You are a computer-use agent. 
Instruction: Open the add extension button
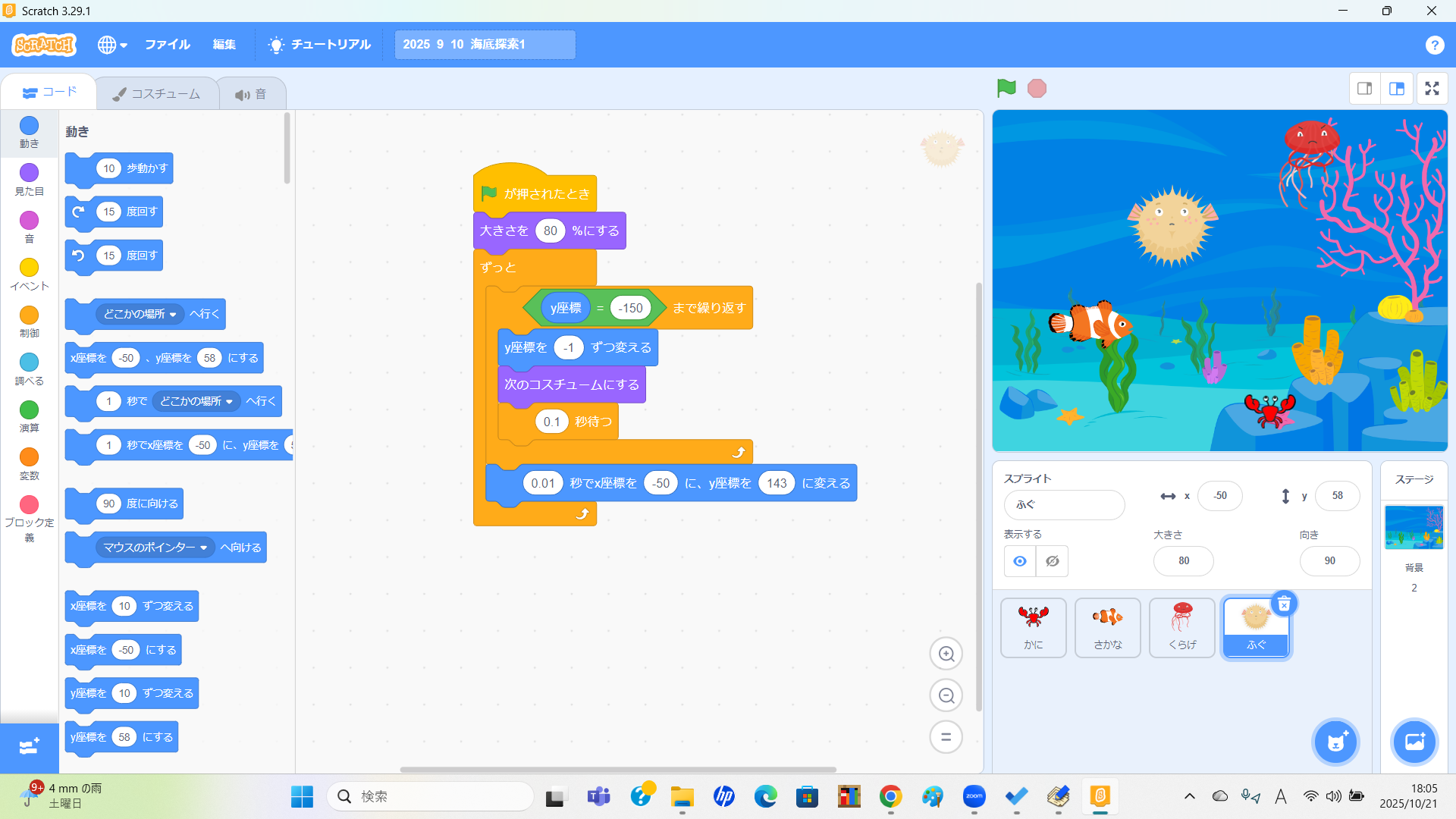pos(29,747)
